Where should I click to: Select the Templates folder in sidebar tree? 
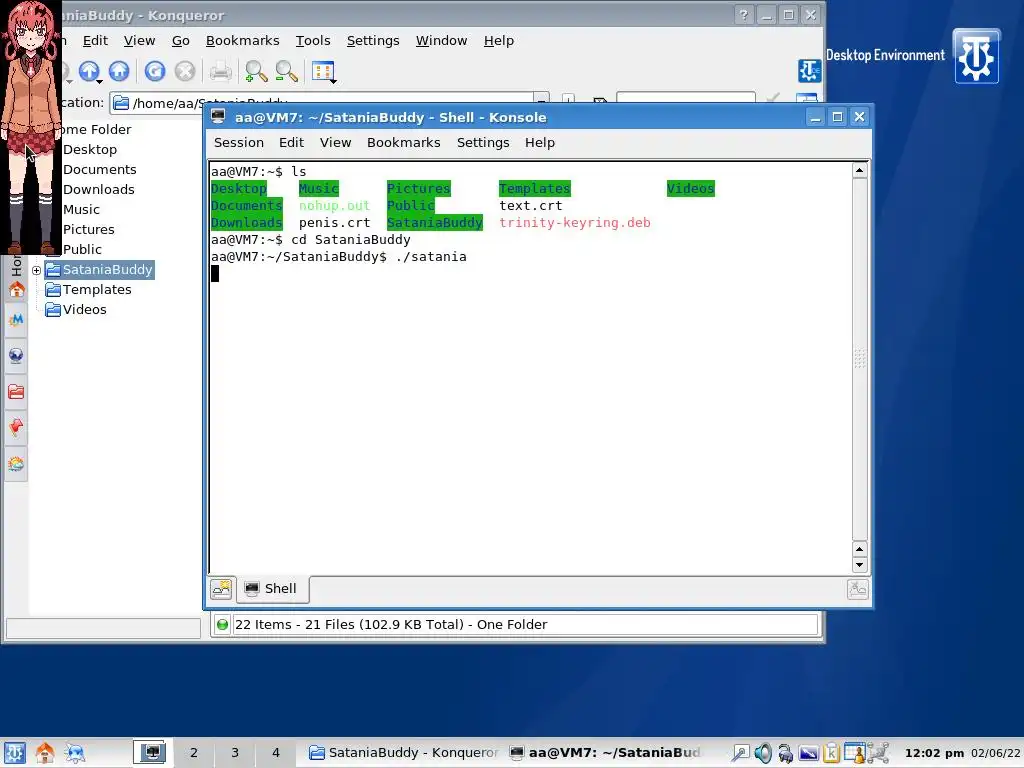point(88,290)
